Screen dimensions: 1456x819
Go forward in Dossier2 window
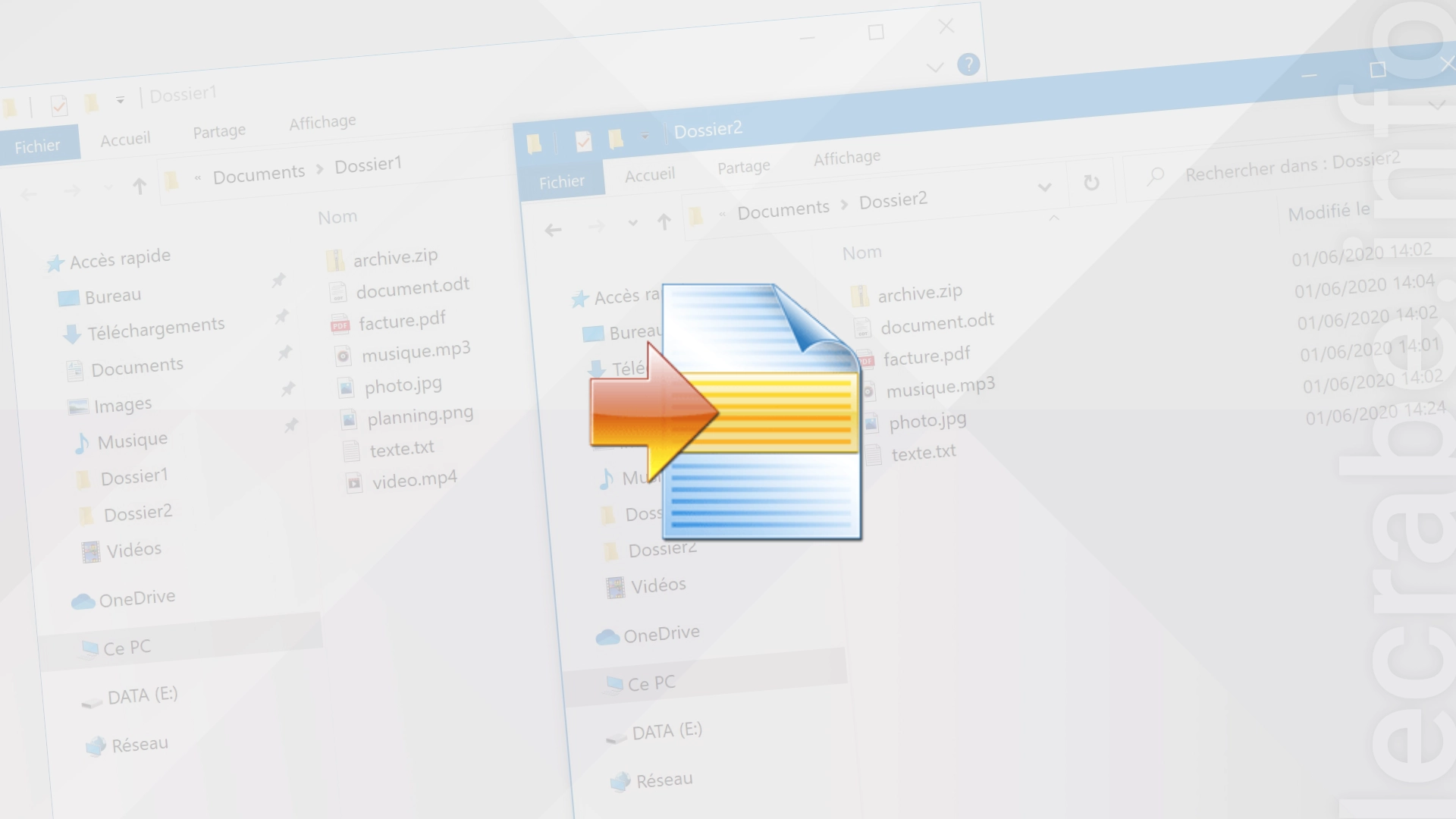point(597,226)
